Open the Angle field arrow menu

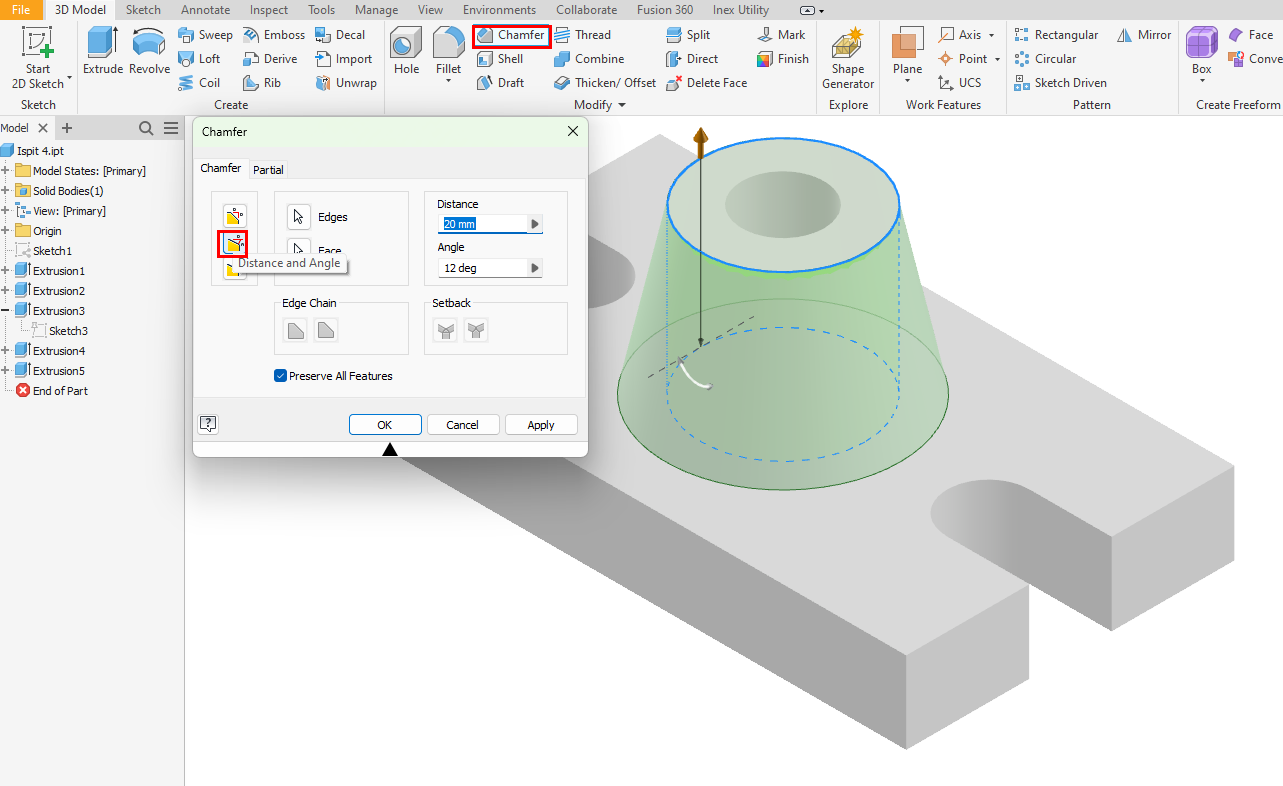535,268
